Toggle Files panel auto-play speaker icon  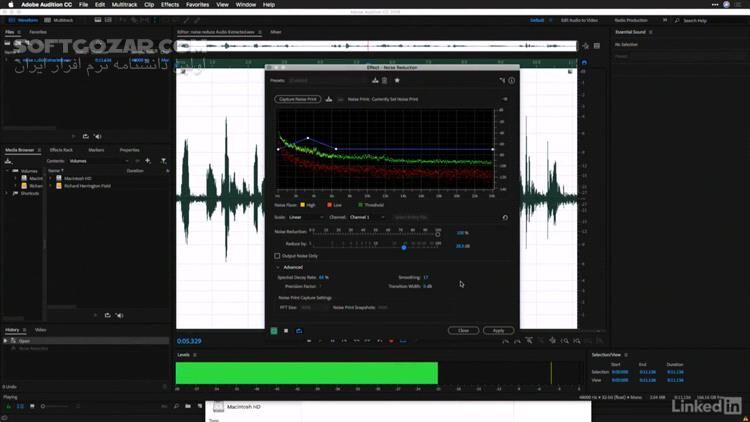98,136
